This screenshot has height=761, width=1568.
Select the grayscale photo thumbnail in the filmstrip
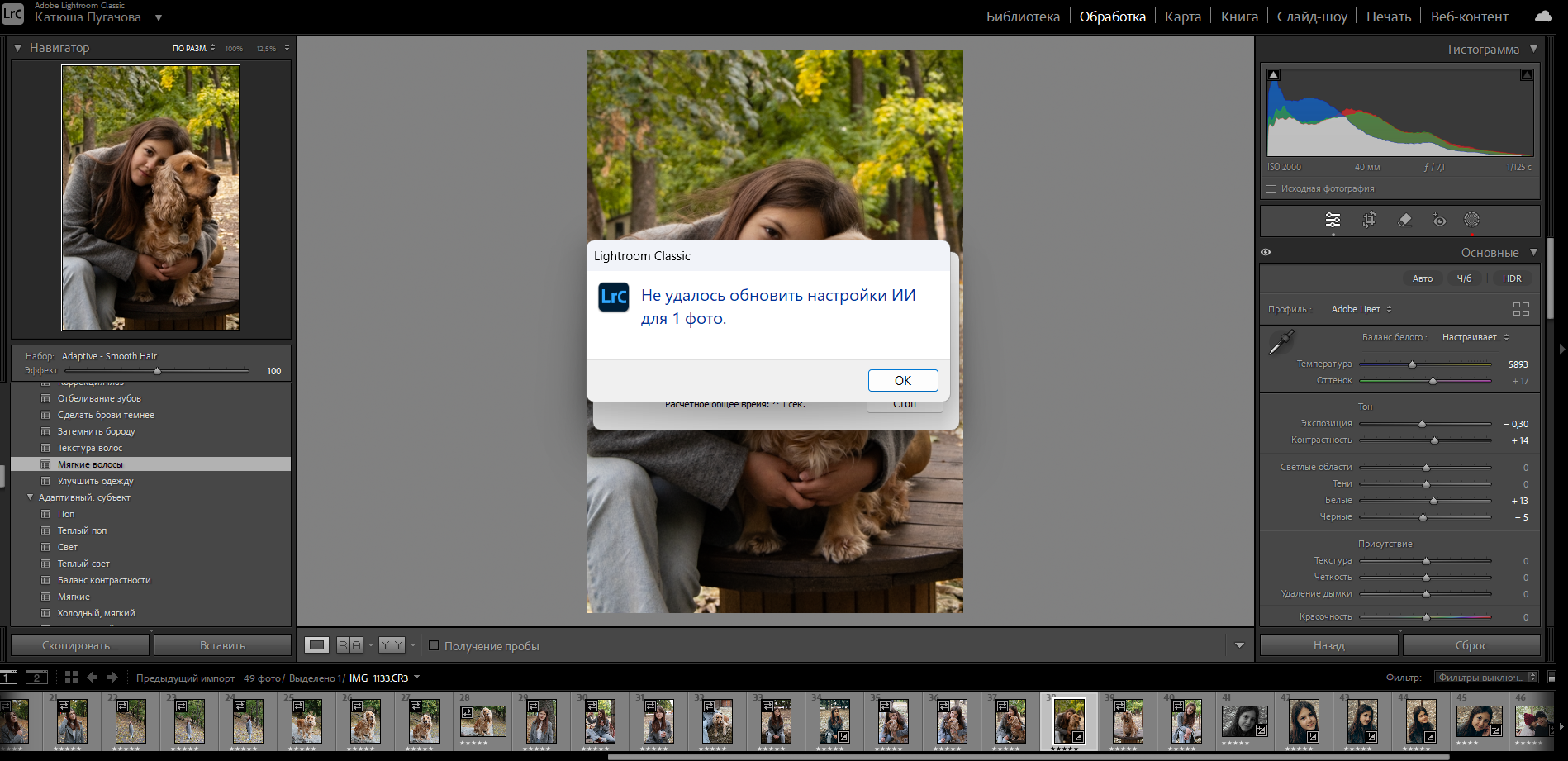[x=1244, y=721]
